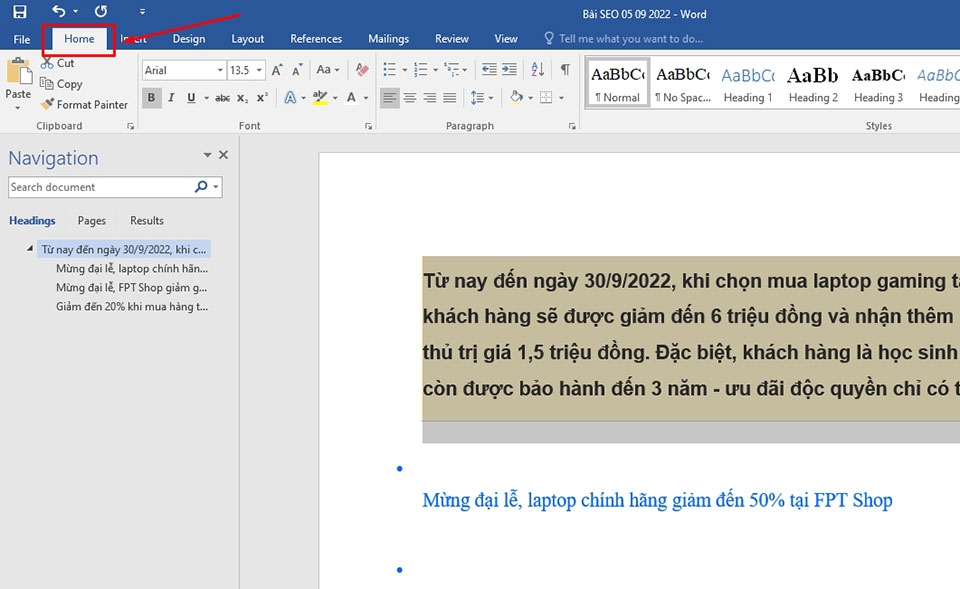
Task: Cut the selected text
Action: click(58, 63)
